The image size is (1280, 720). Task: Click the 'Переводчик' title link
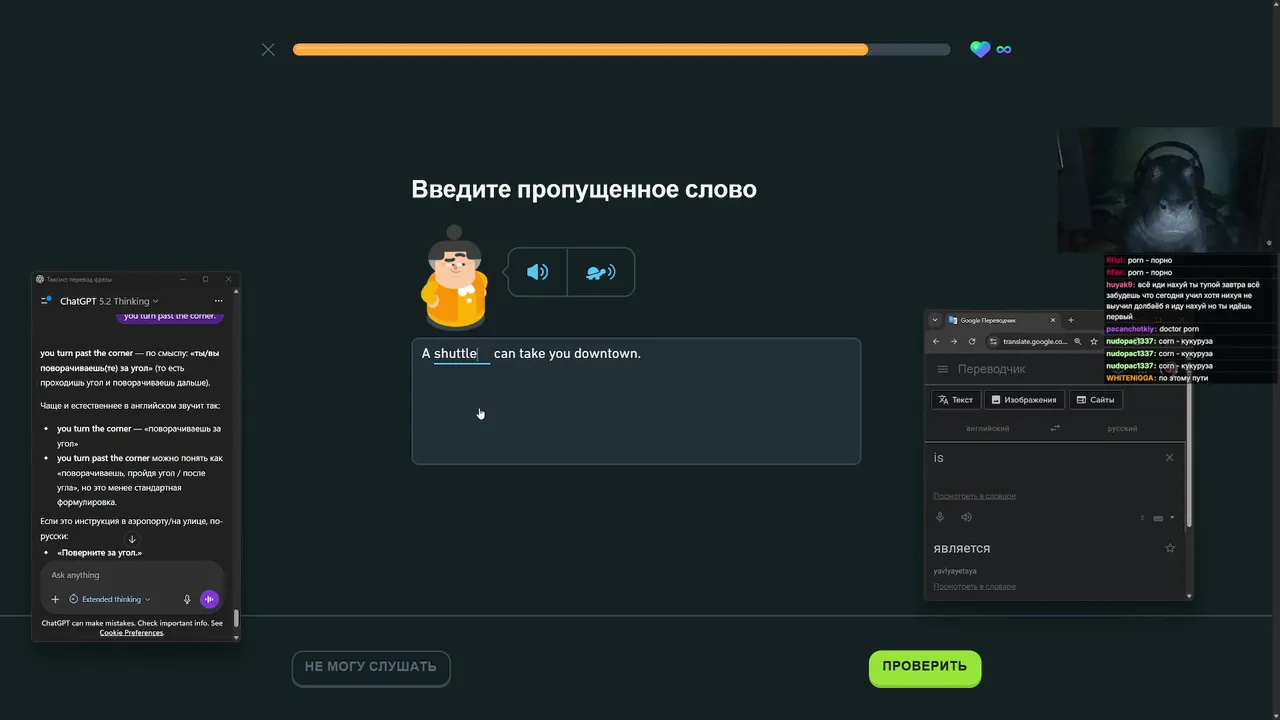point(991,369)
